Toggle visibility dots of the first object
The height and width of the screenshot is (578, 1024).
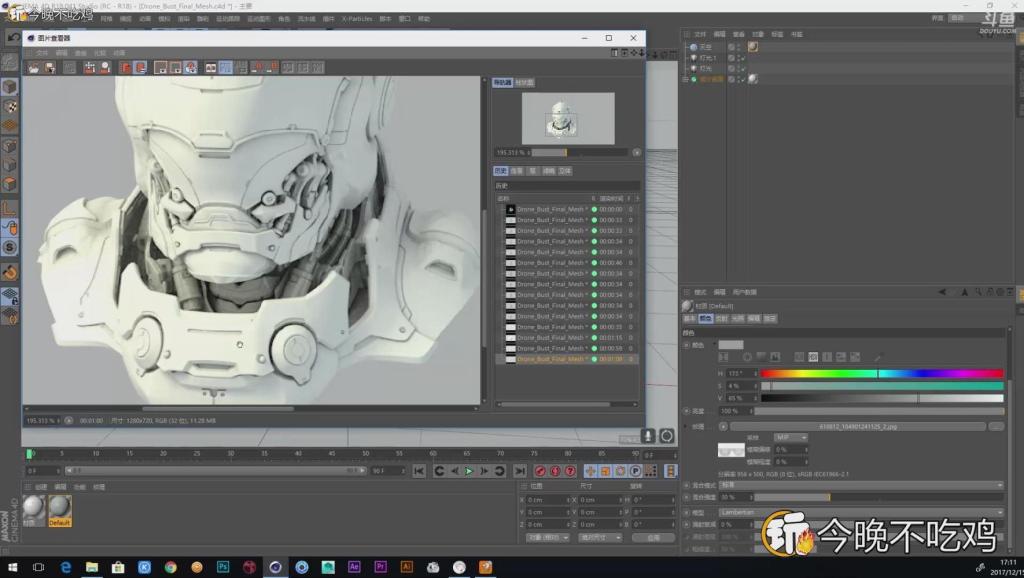pyautogui.click(x=739, y=47)
